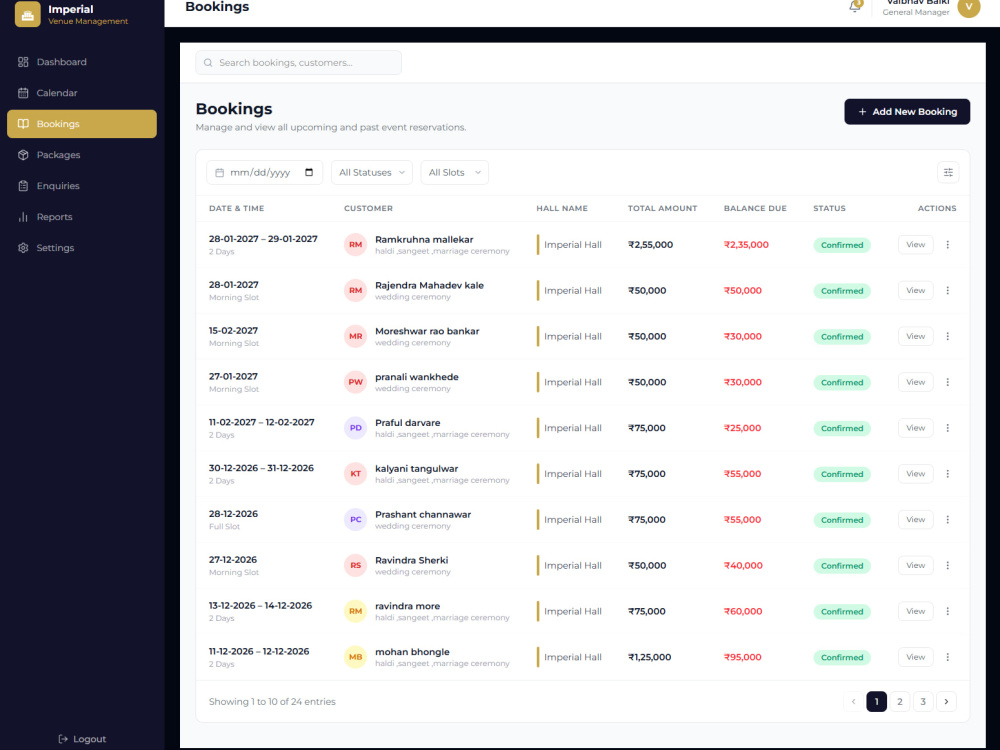Click balance due ₹2,35,000

746,245
